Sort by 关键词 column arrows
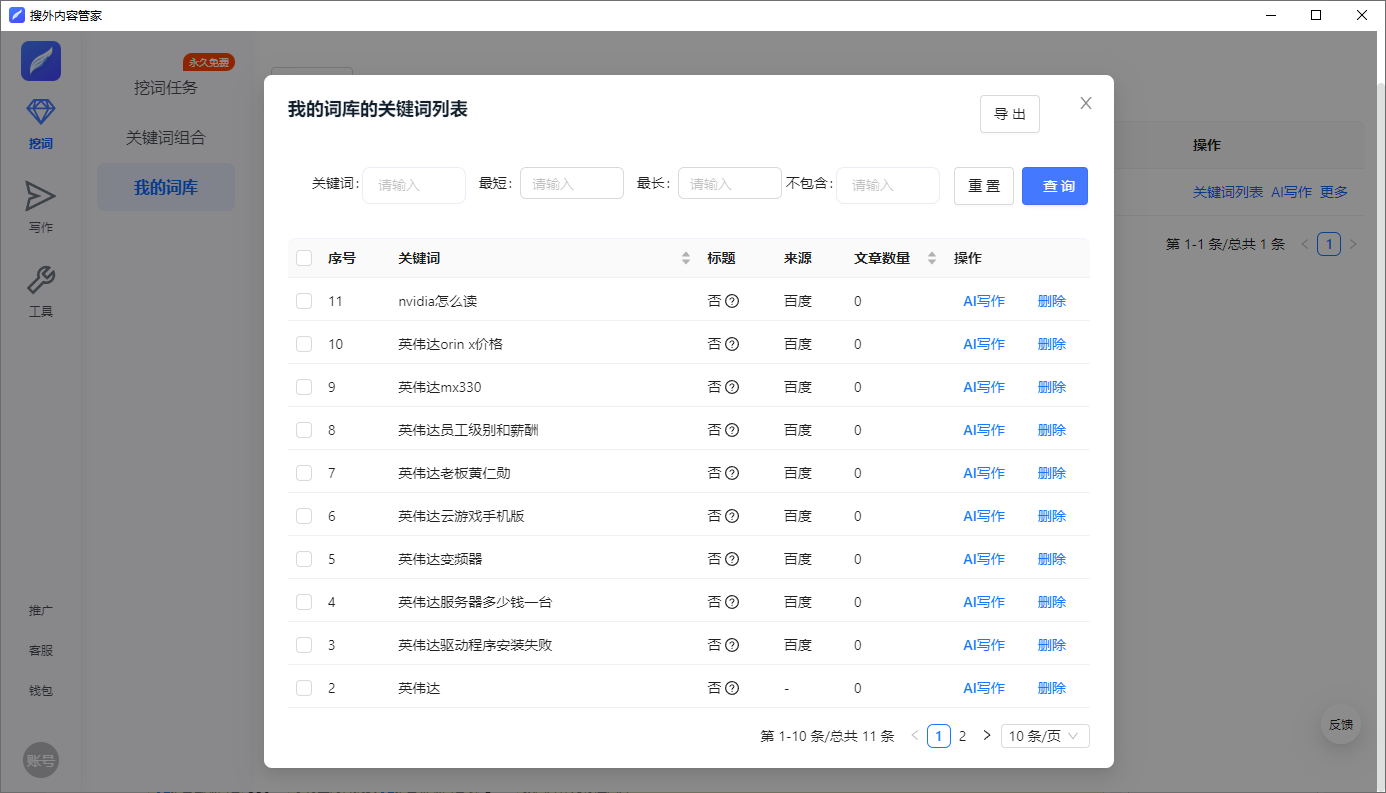This screenshot has height=793, width=1386. point(686,258)
